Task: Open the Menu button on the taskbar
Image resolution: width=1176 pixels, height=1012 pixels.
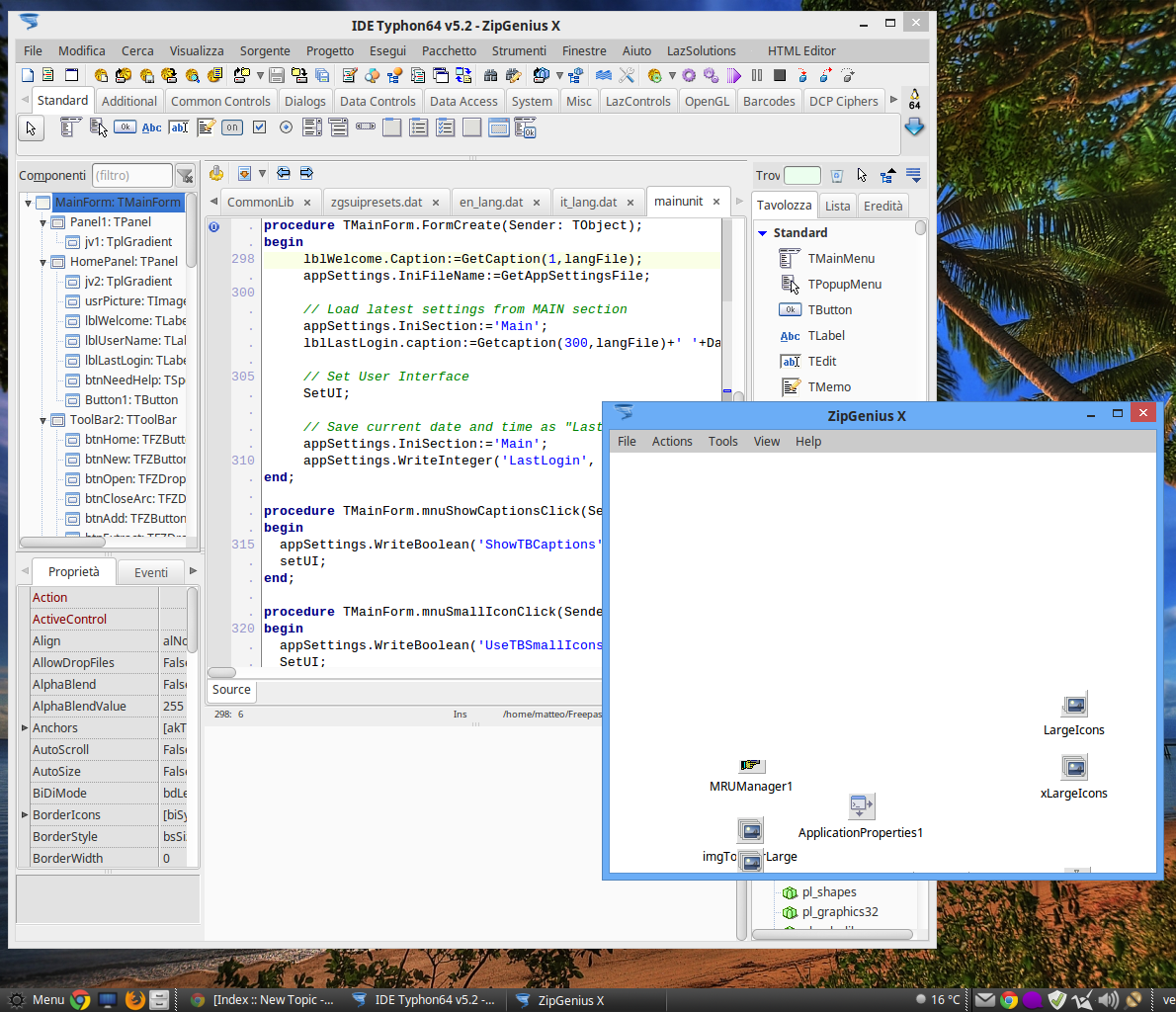Action: click(37, 999)
